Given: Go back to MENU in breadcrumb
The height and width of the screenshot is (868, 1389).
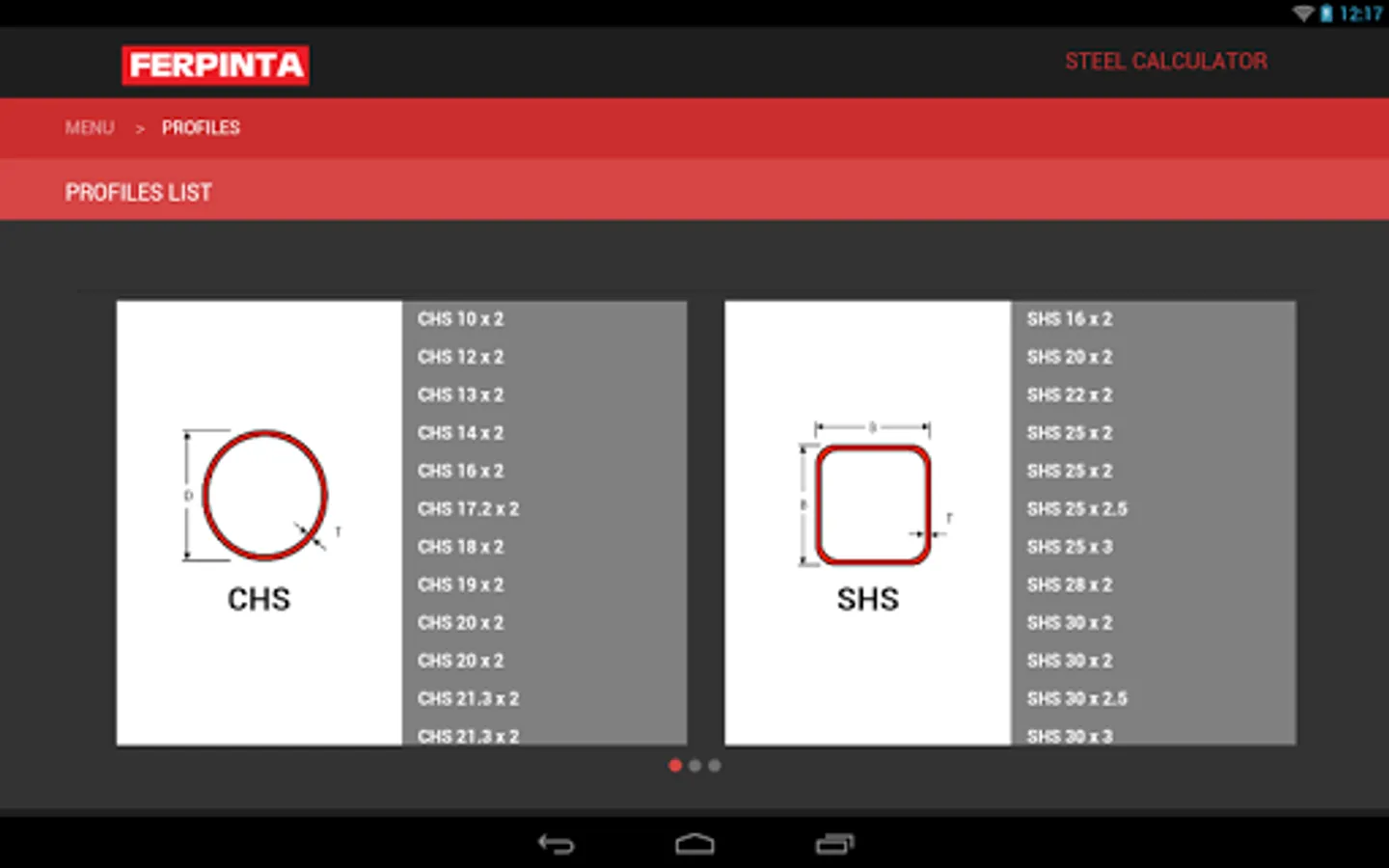Looking at the screenshot, I should [90, 127].
